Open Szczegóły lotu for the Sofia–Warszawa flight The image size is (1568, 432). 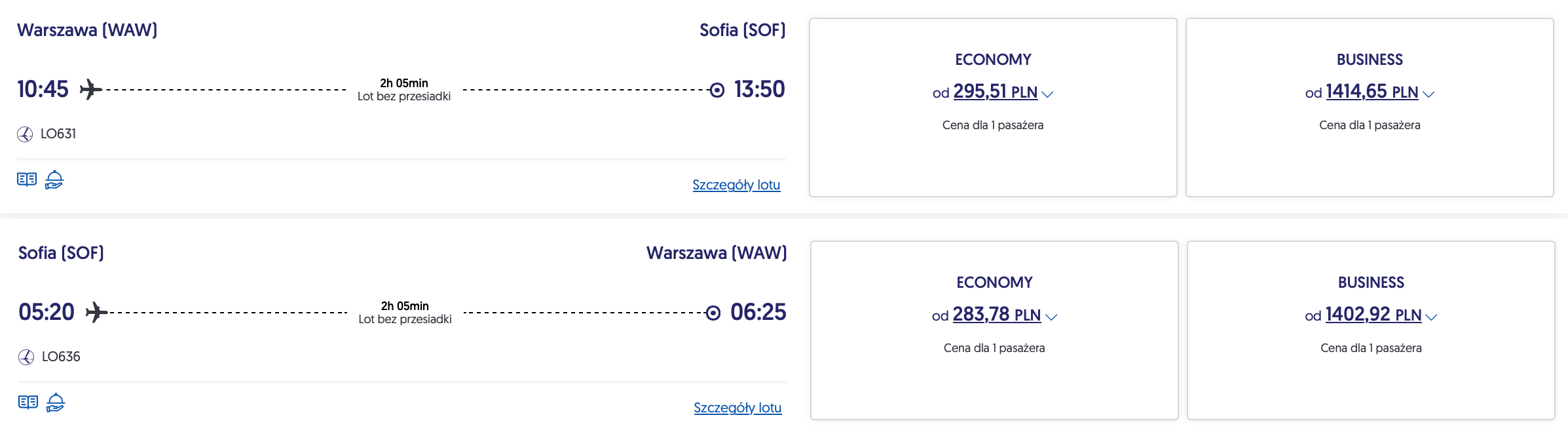point(737,408)
